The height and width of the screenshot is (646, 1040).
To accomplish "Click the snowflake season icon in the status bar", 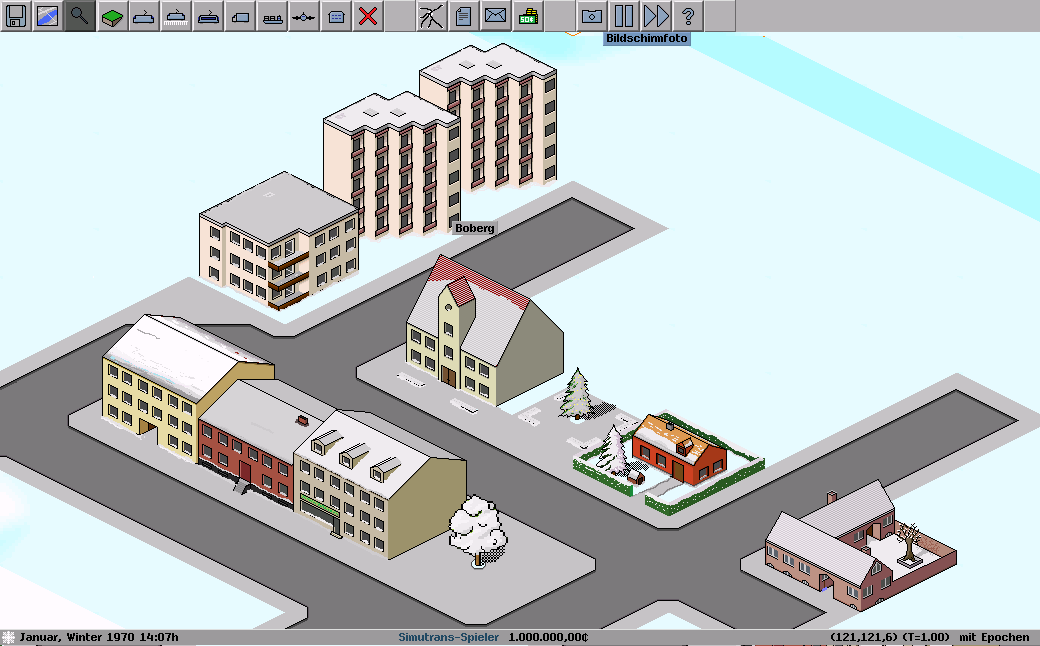I will point(9,637).
